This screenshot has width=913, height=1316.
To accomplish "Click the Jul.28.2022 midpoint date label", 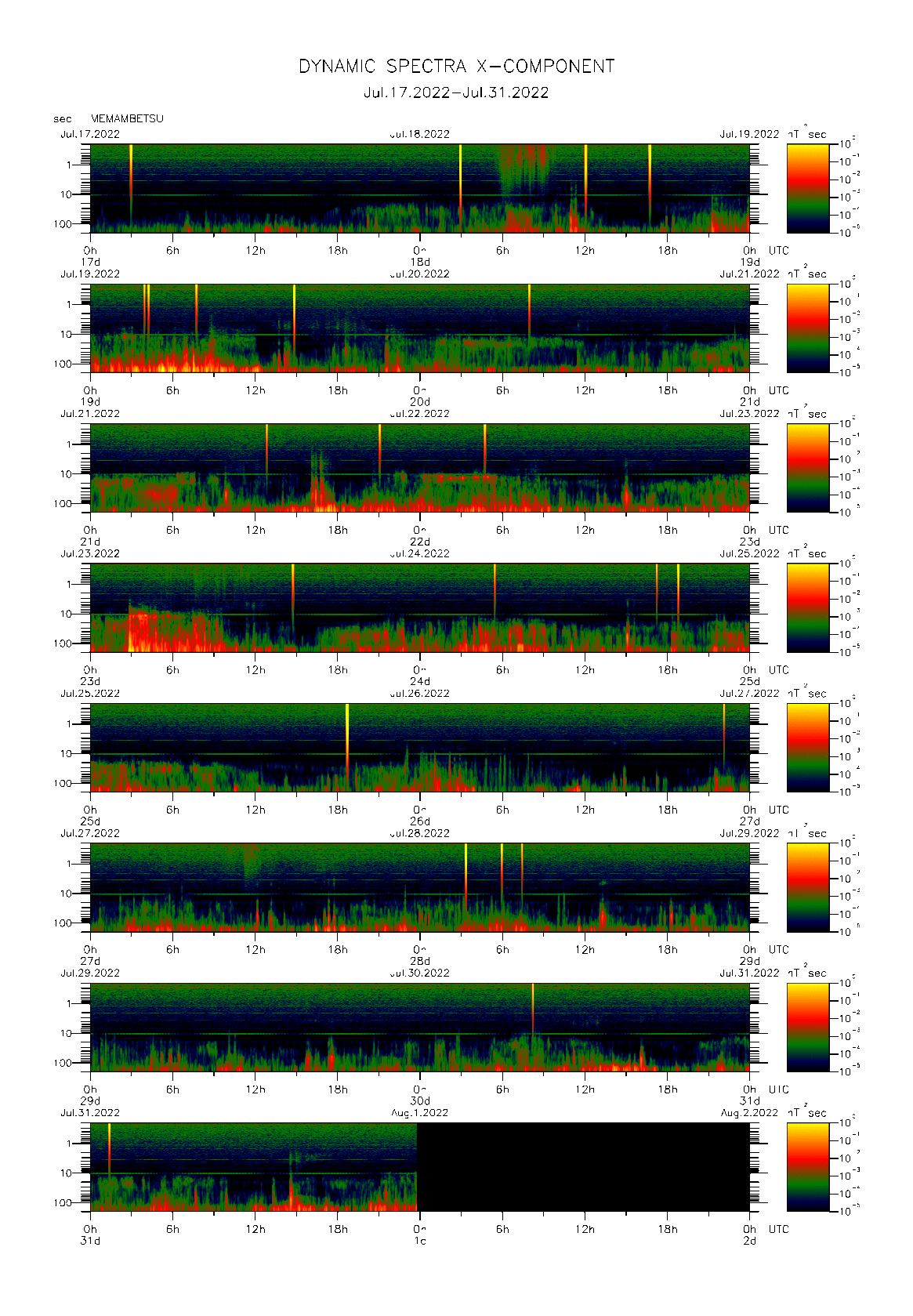I will [x=420, y=833].
